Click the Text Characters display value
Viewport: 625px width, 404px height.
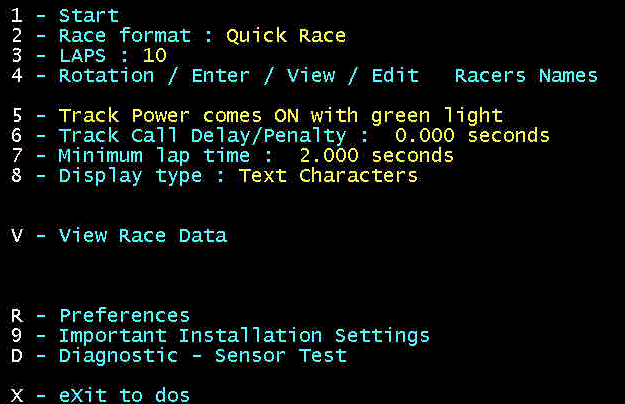[x=328, y=175]
